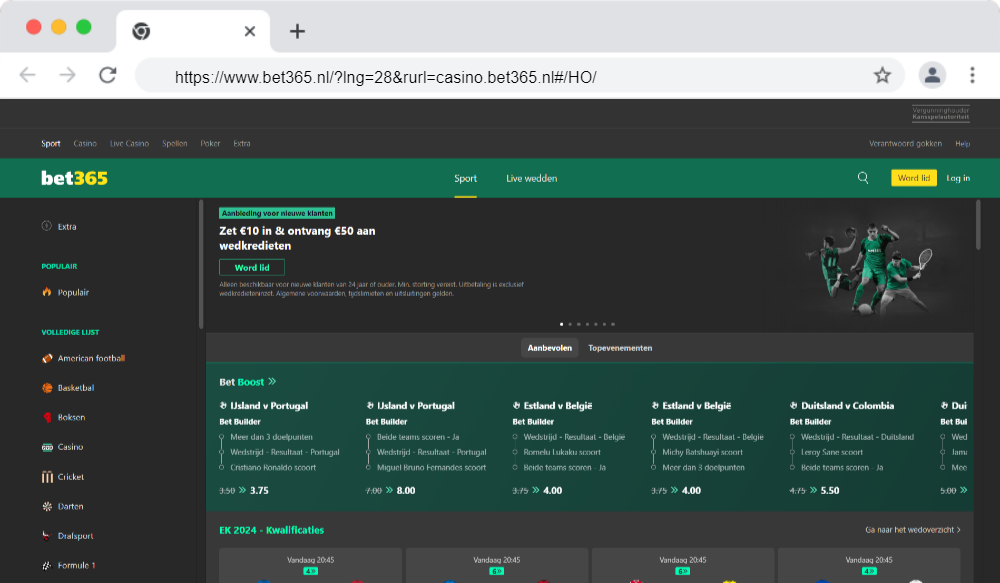Open a new tab with the plus icon
1000x583 pixels.
point(297,31)
